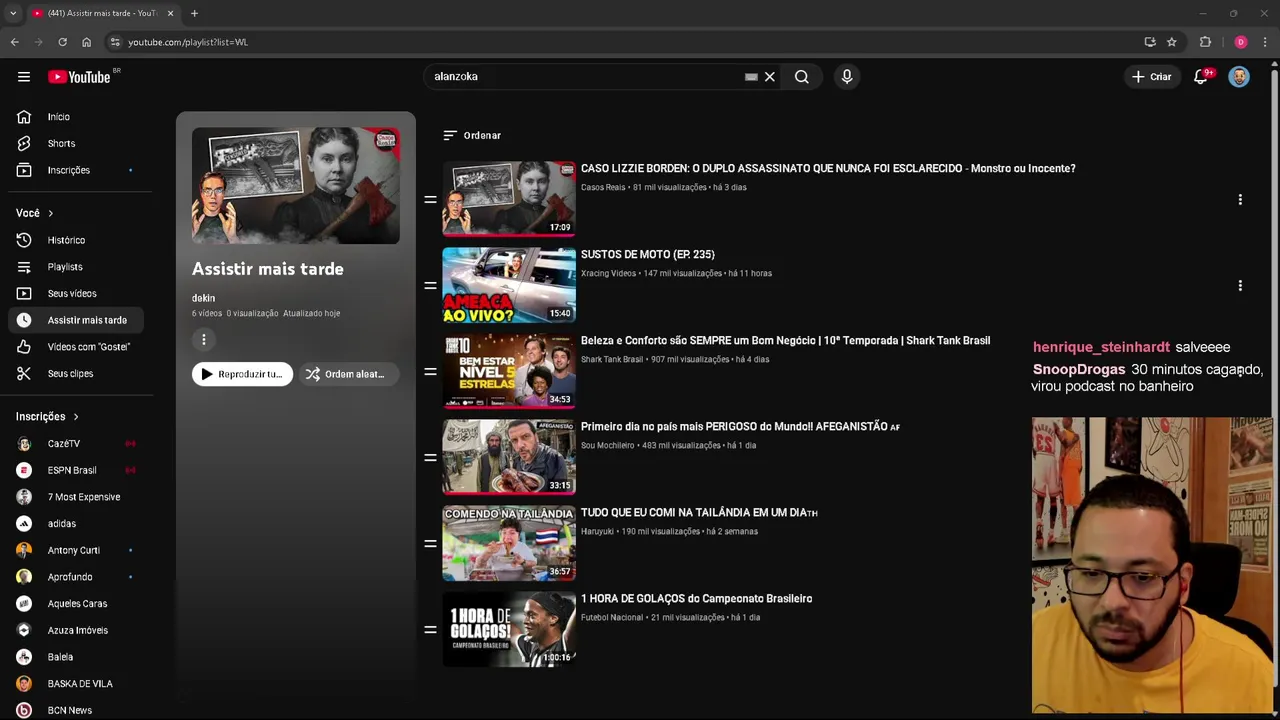Viewport: 1280px width, 720px height.
Task: Grab reorder handle of Sustos de Moto
Action: pos(430,286)
